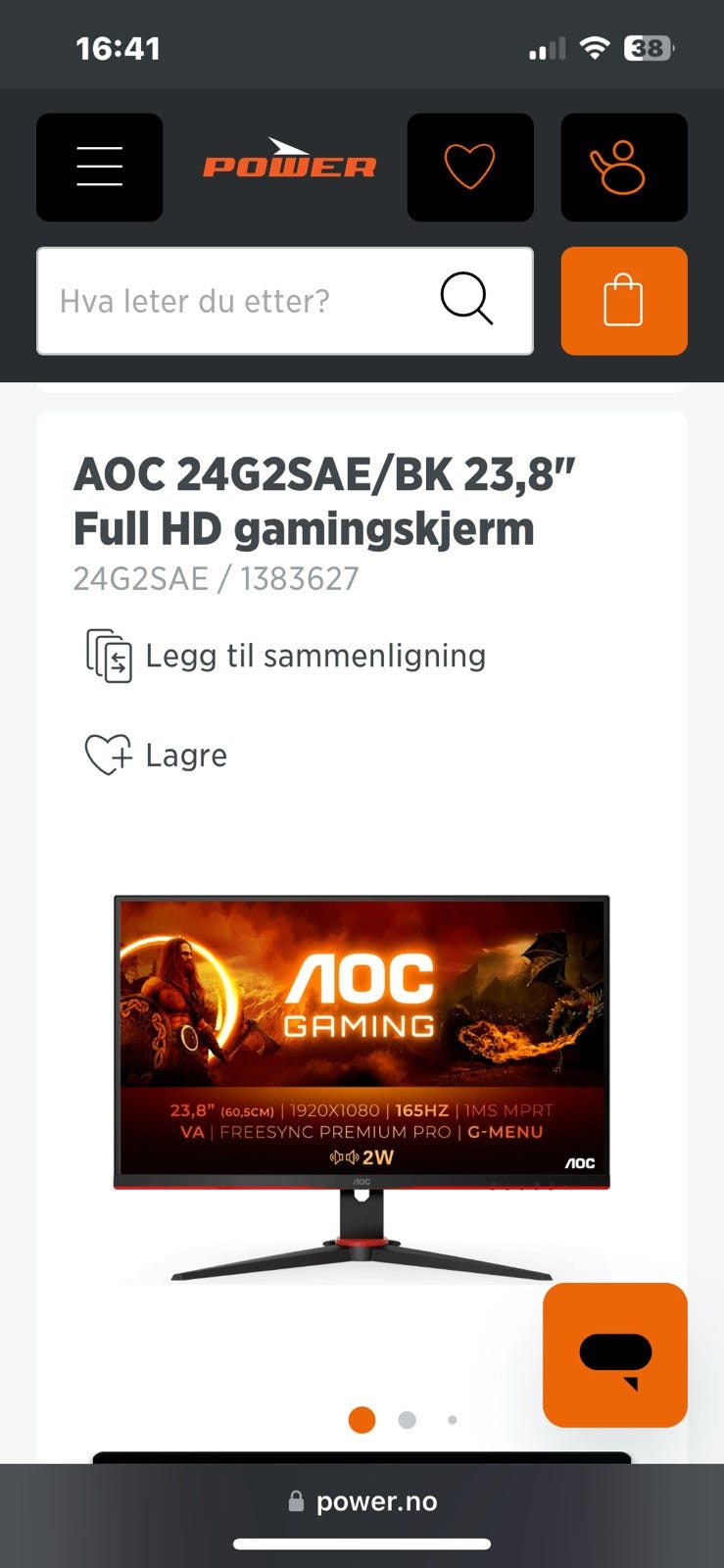The width and height of the screenshot is (724, 1568).
Task: Open the orange chat bubble
Action: (615, 1354)
